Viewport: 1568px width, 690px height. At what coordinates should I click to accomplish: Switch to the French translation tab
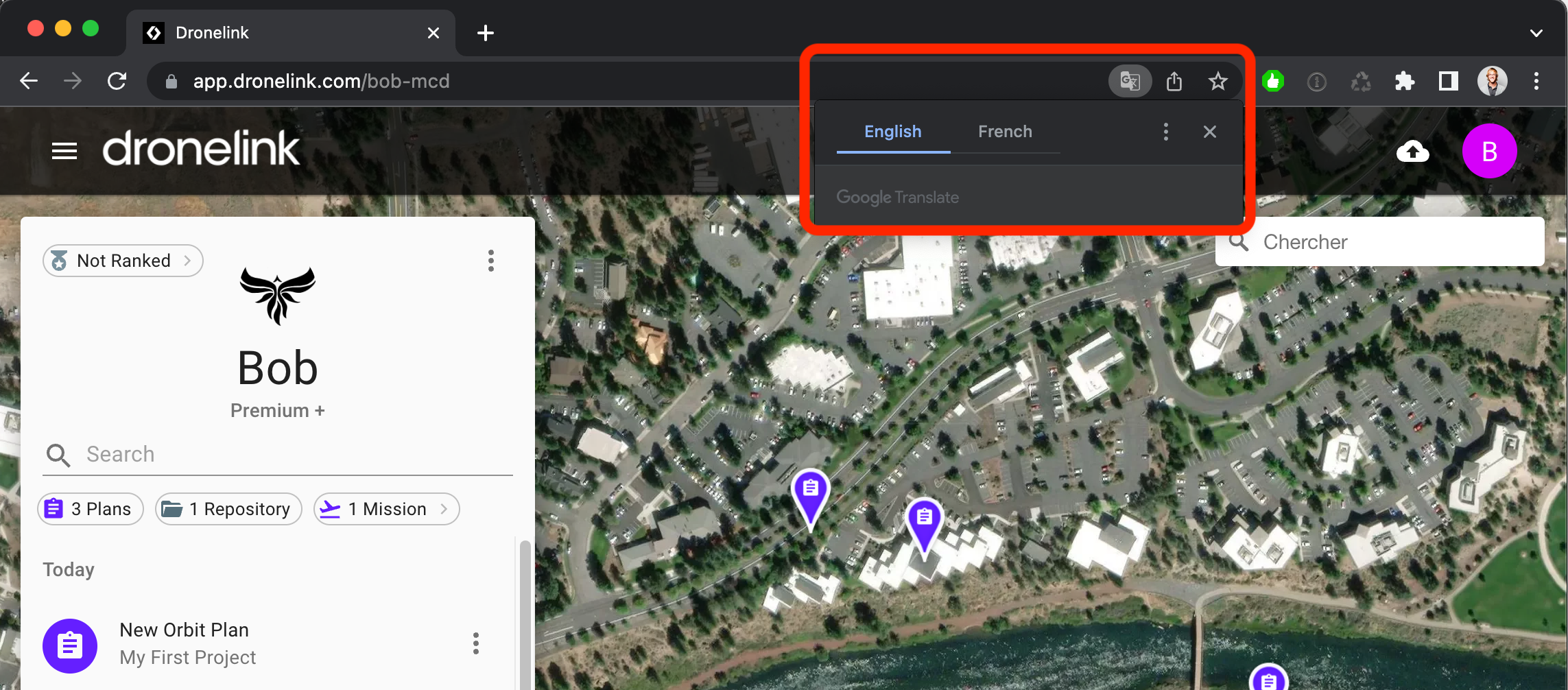point(1005,132)
